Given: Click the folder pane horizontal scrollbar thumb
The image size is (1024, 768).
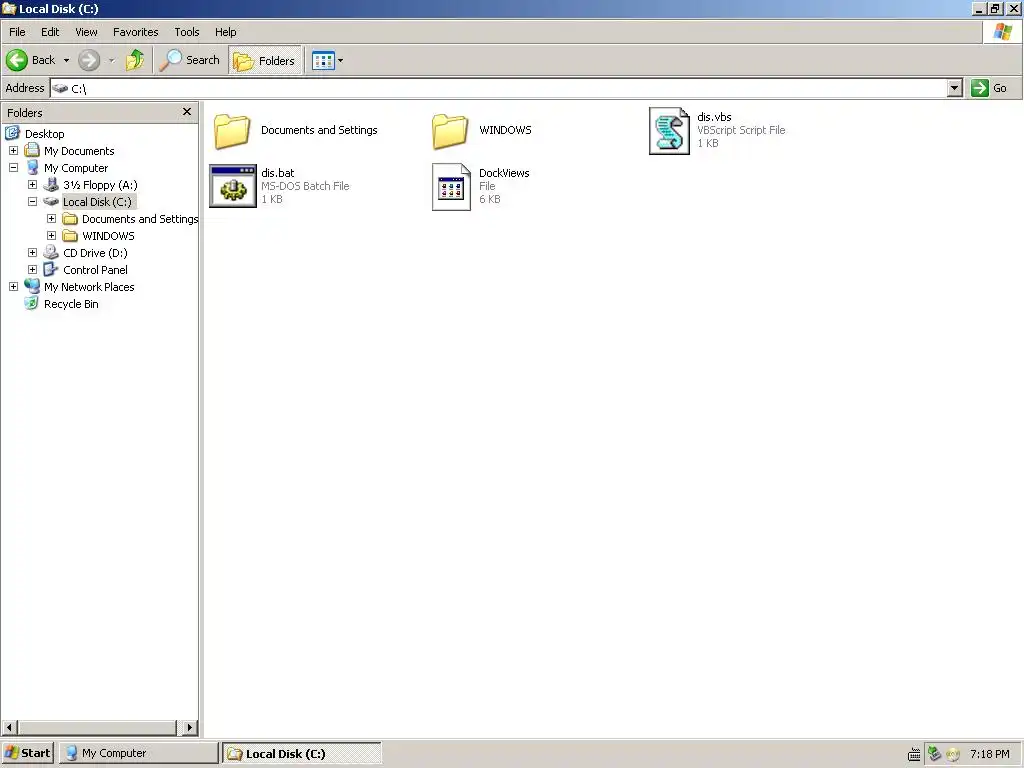Looking at the screenshot, I should (x=97, y=727).
